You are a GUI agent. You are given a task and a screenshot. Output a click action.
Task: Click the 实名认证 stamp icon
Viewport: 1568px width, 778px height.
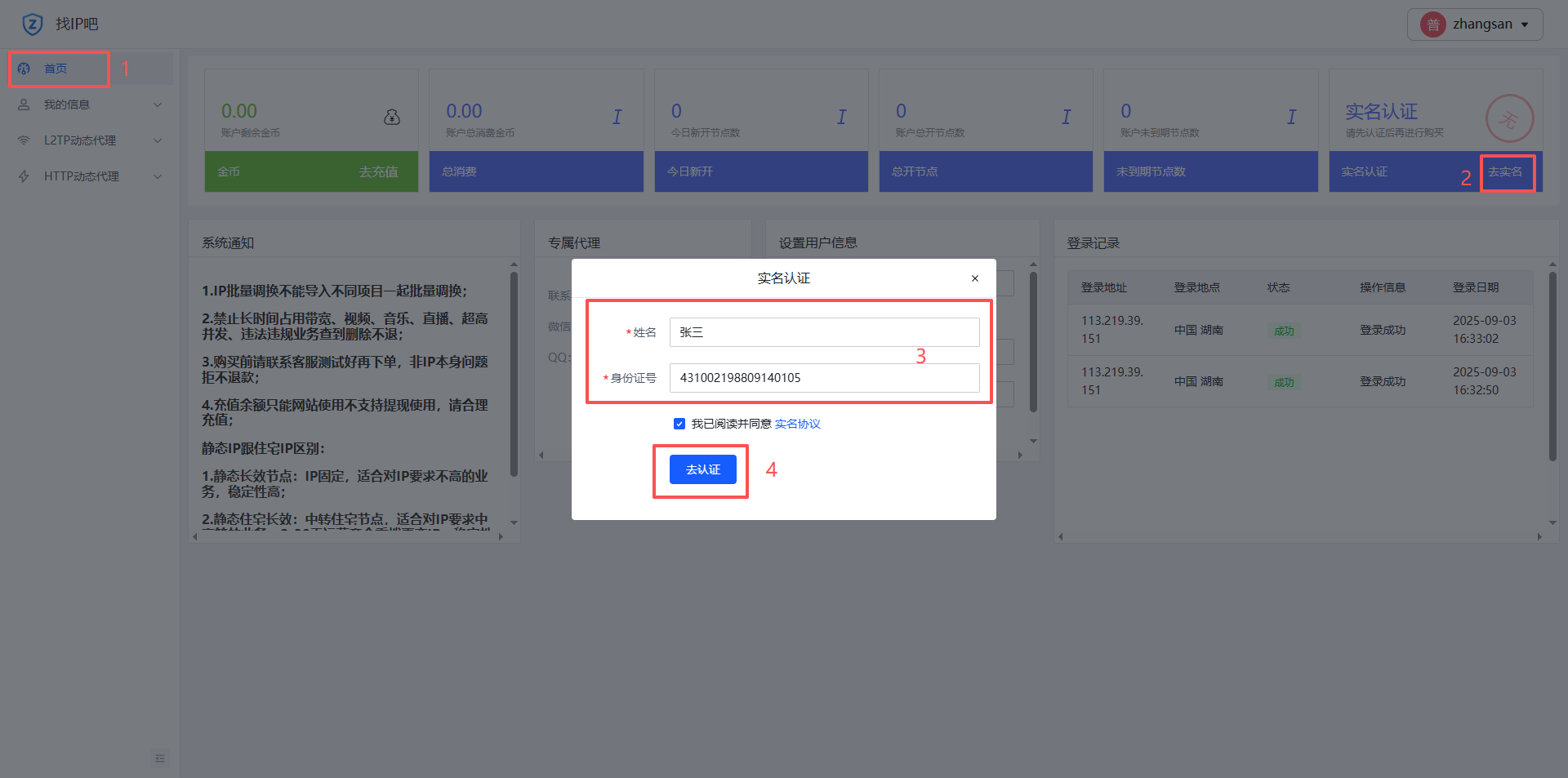[1509, 118]
